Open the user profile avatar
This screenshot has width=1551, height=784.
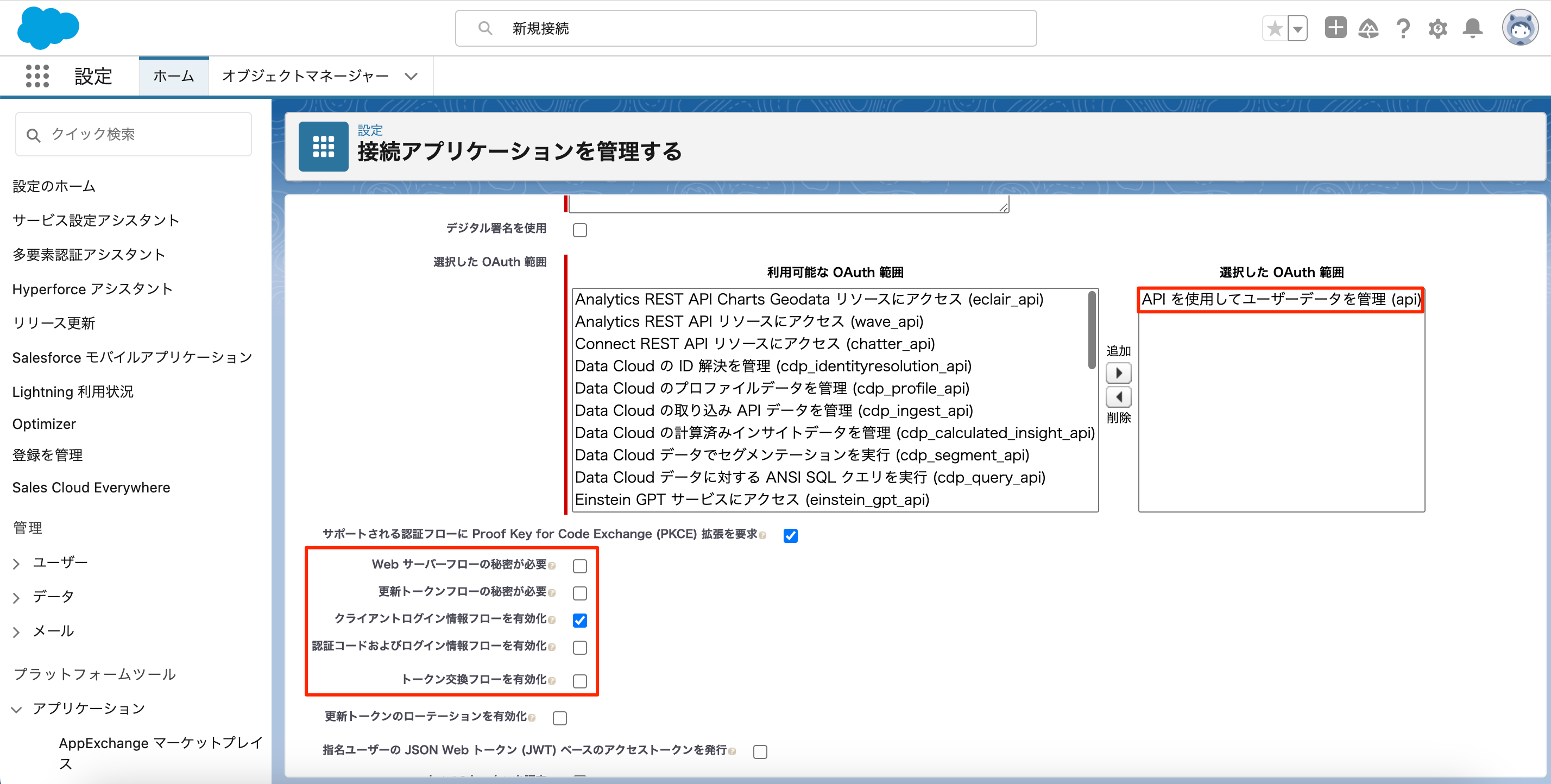1520,28
